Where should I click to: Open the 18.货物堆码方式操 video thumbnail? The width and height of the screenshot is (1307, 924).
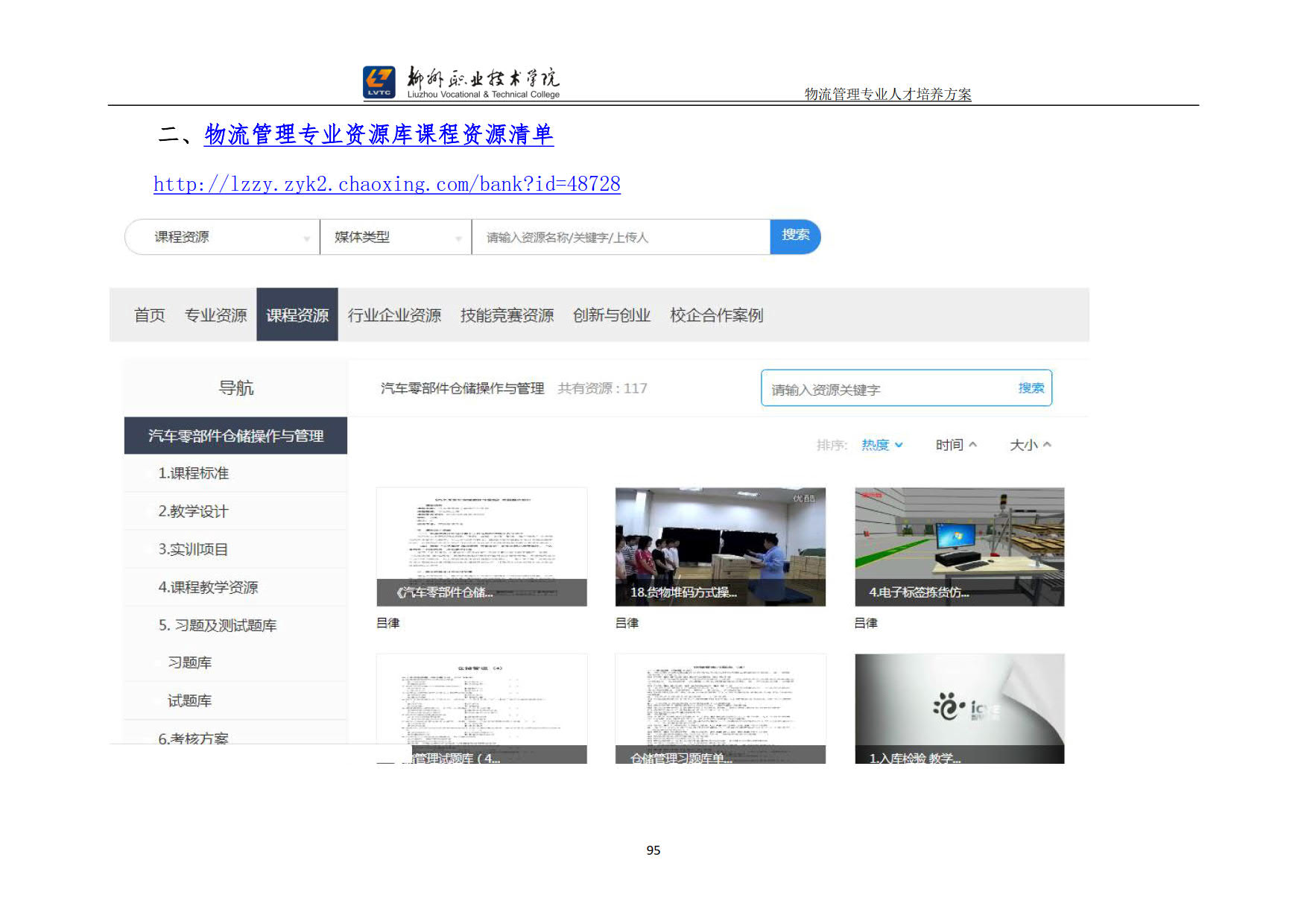coord(720,546)
